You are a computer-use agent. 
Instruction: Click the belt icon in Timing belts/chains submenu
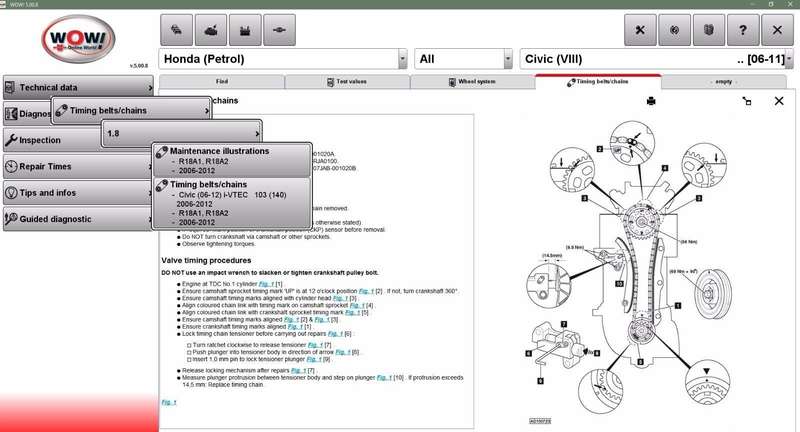pyautogui.click(x=61, y=110)
